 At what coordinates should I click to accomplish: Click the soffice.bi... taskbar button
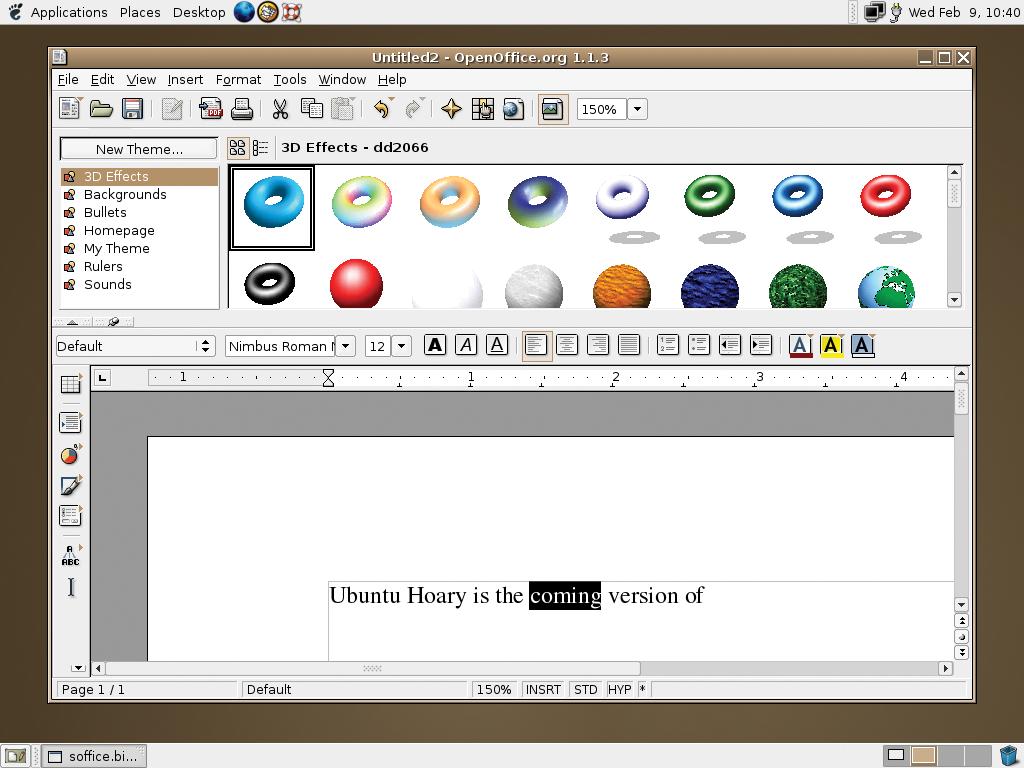pos(95,756)
